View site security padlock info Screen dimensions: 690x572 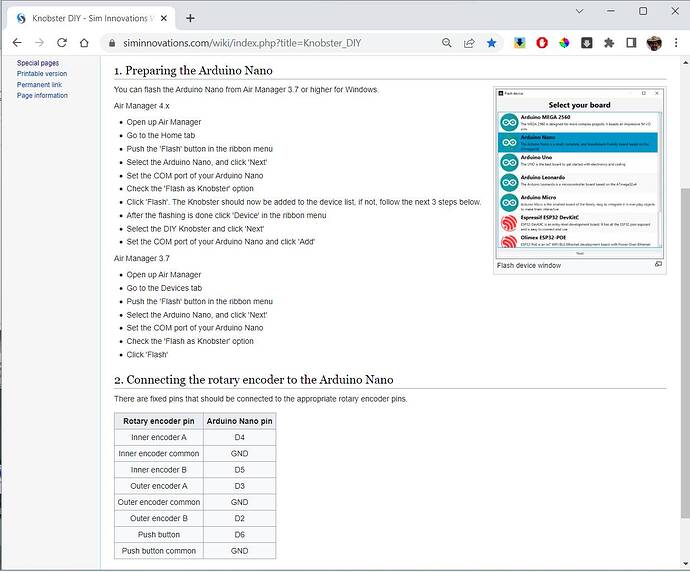tap(112, 43)
